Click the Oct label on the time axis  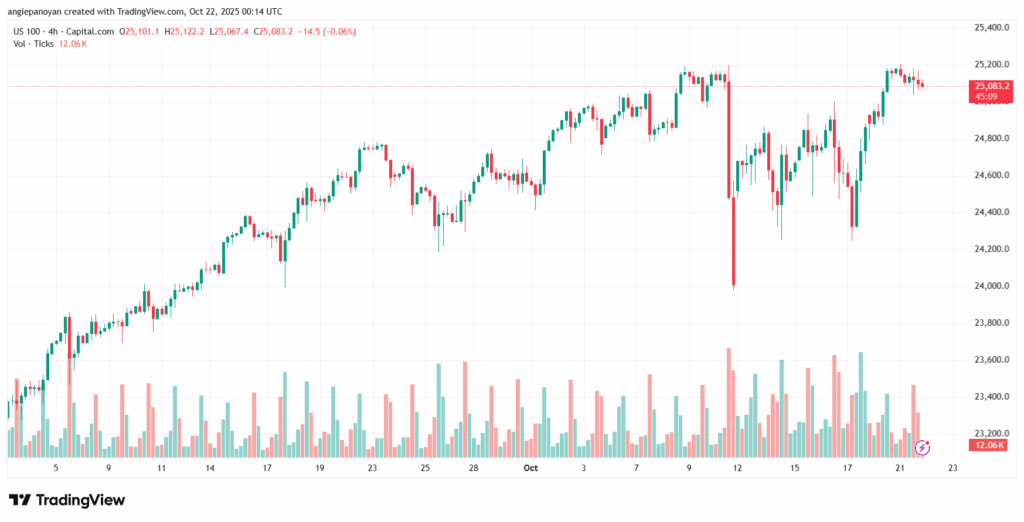click(x=531, y=467)
